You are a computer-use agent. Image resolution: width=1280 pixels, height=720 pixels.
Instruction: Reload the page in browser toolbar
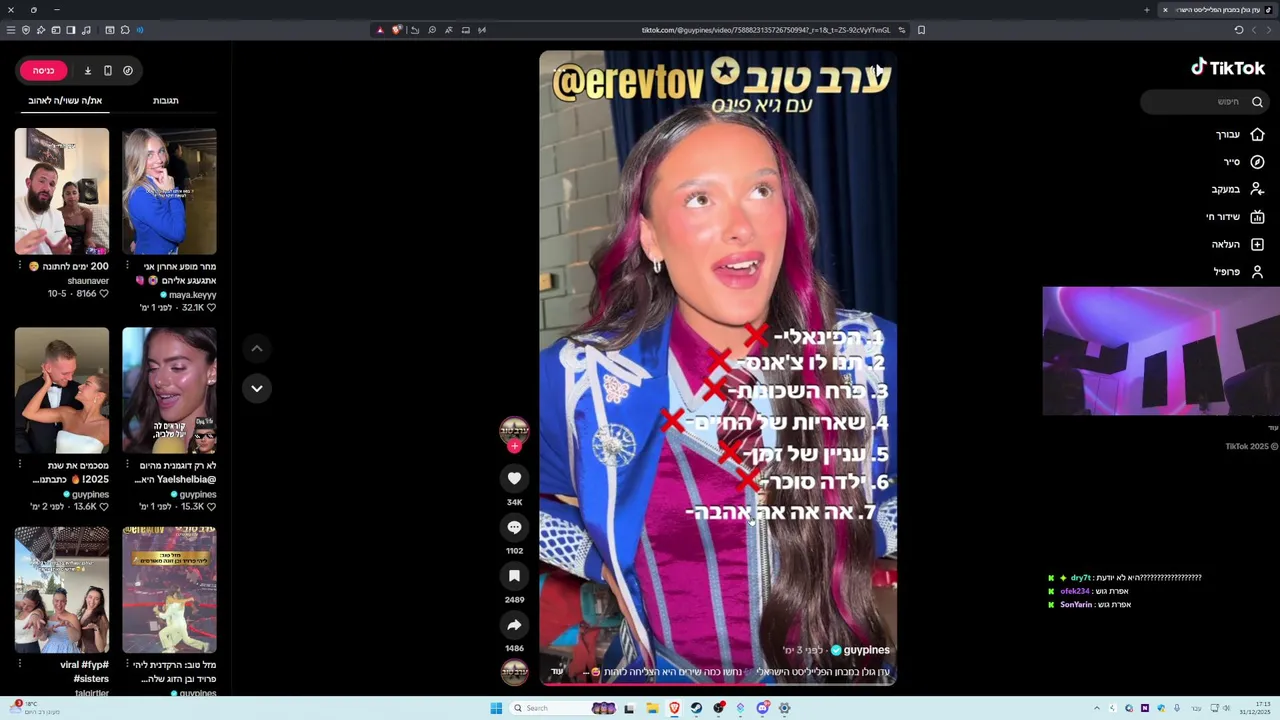(1238, 30)
